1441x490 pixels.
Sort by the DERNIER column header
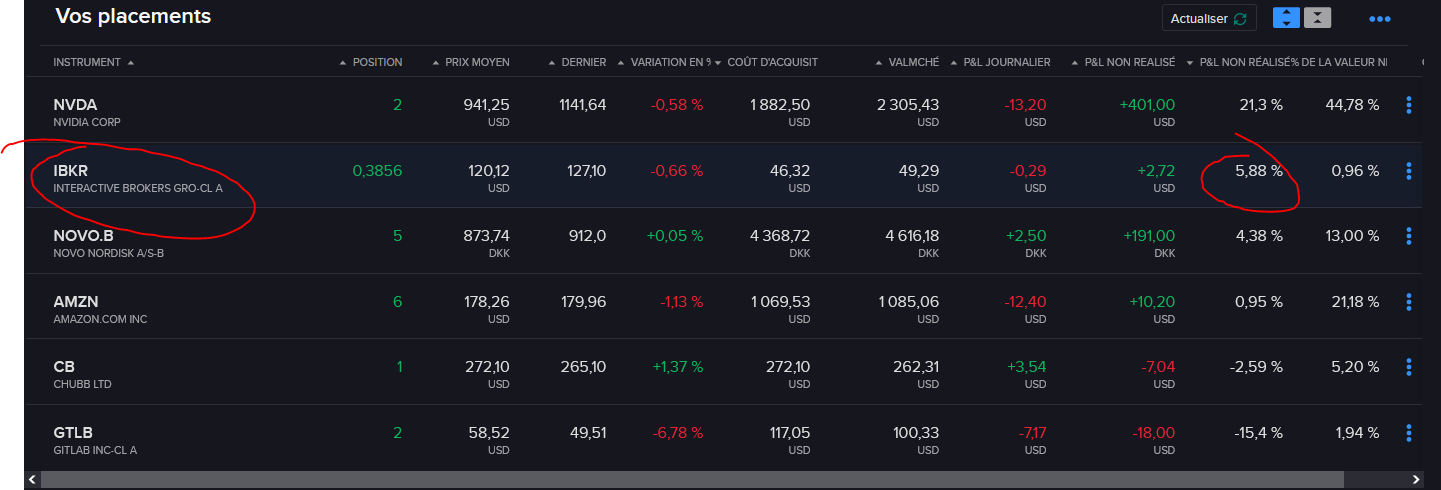[577, 62]
